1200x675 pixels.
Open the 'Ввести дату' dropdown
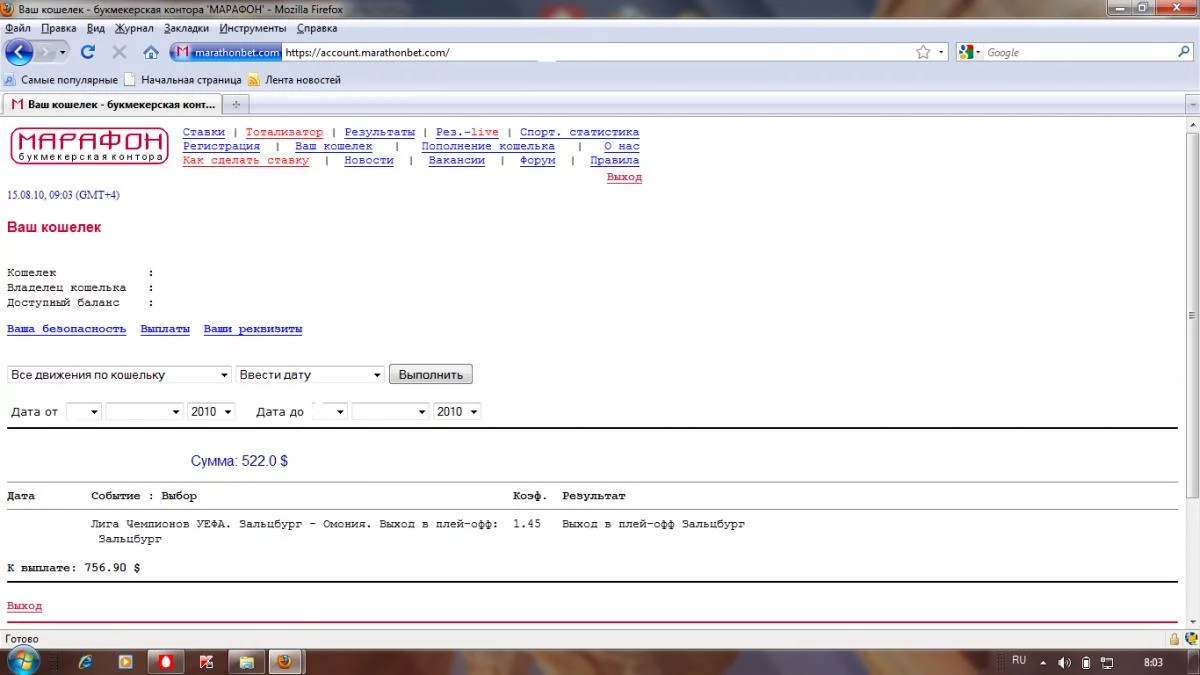[310, 375]
